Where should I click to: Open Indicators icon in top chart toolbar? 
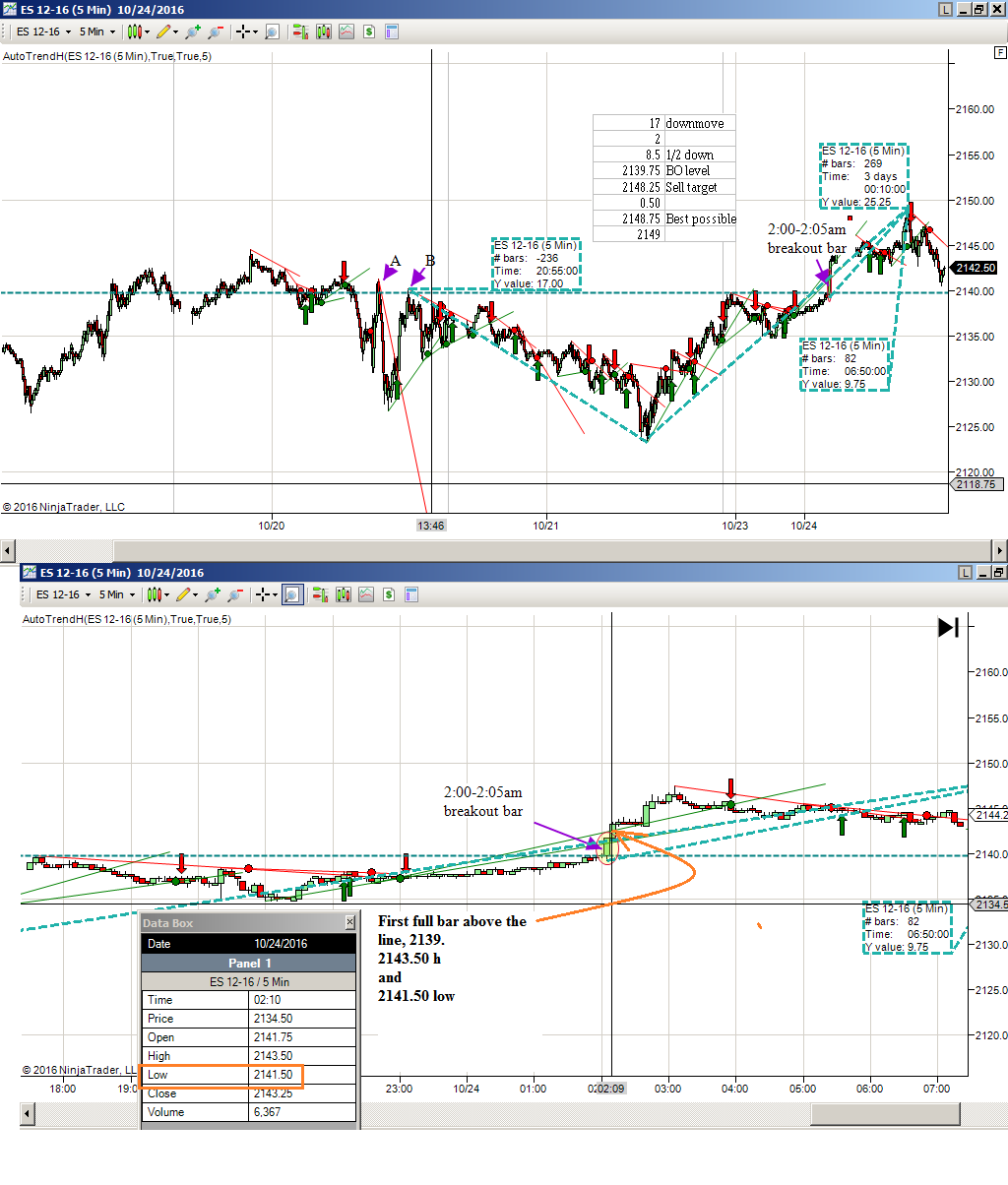[346, 31]
